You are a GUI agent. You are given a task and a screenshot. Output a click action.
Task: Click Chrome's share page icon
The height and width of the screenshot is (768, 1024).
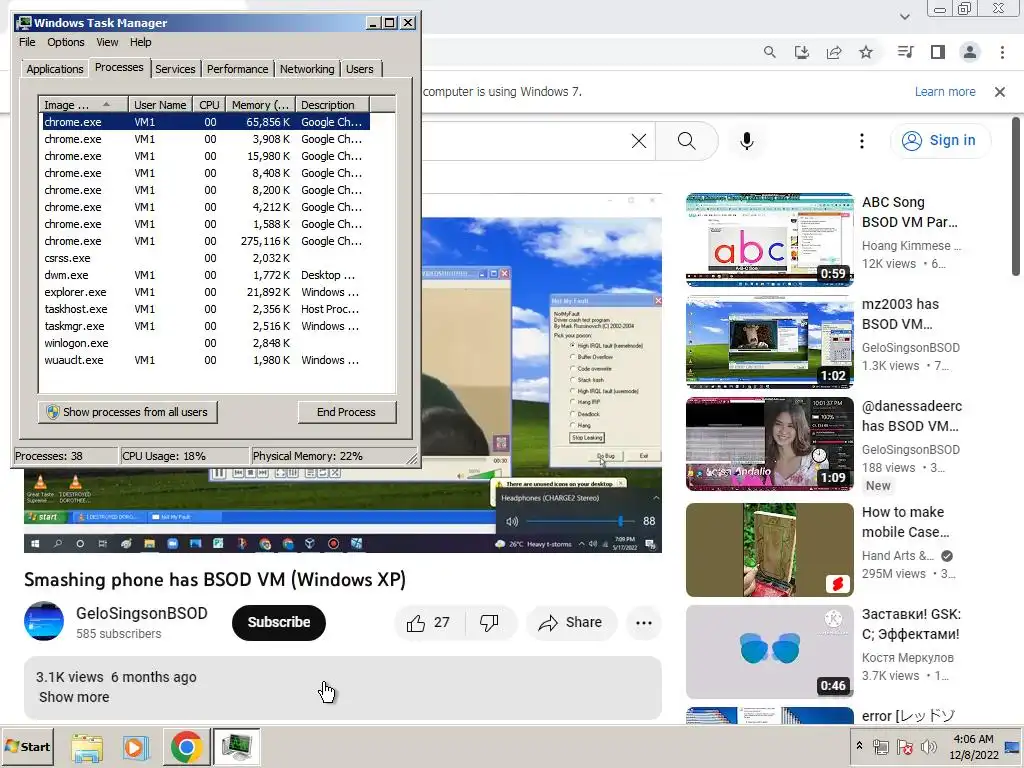pyautogui.click(x=834, y=52)
